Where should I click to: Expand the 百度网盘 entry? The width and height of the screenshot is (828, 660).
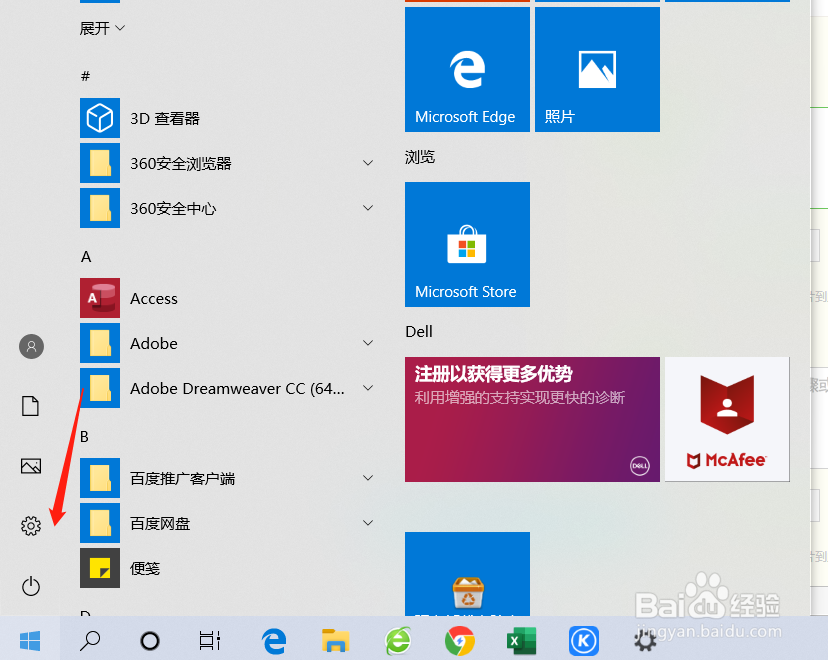click(368, 523)
